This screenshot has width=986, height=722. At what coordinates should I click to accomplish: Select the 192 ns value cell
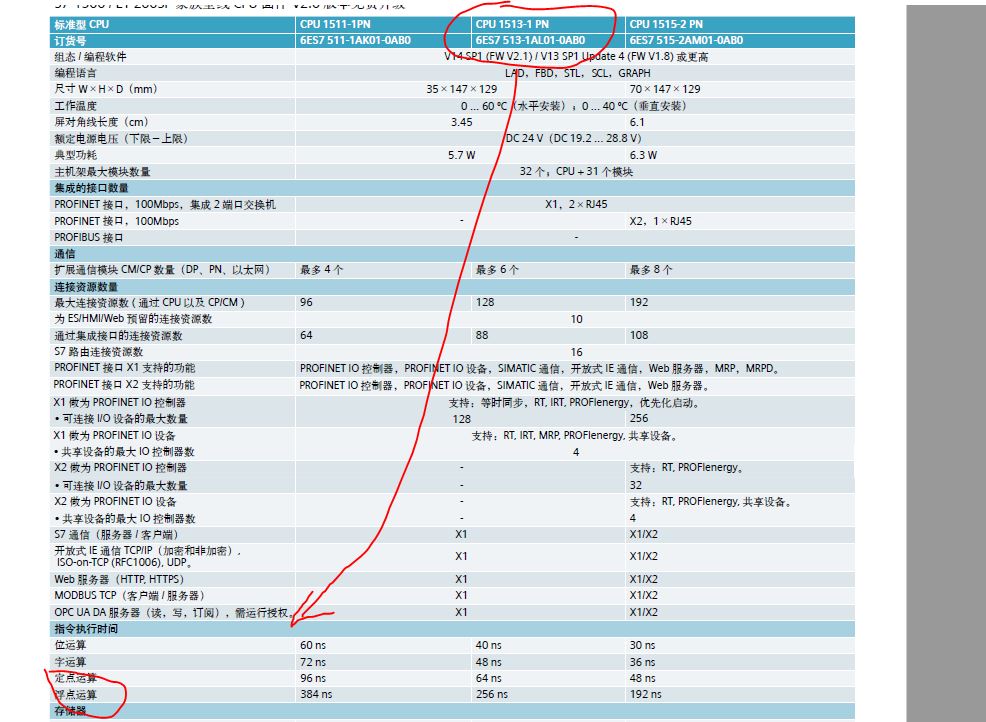point(645,694)
